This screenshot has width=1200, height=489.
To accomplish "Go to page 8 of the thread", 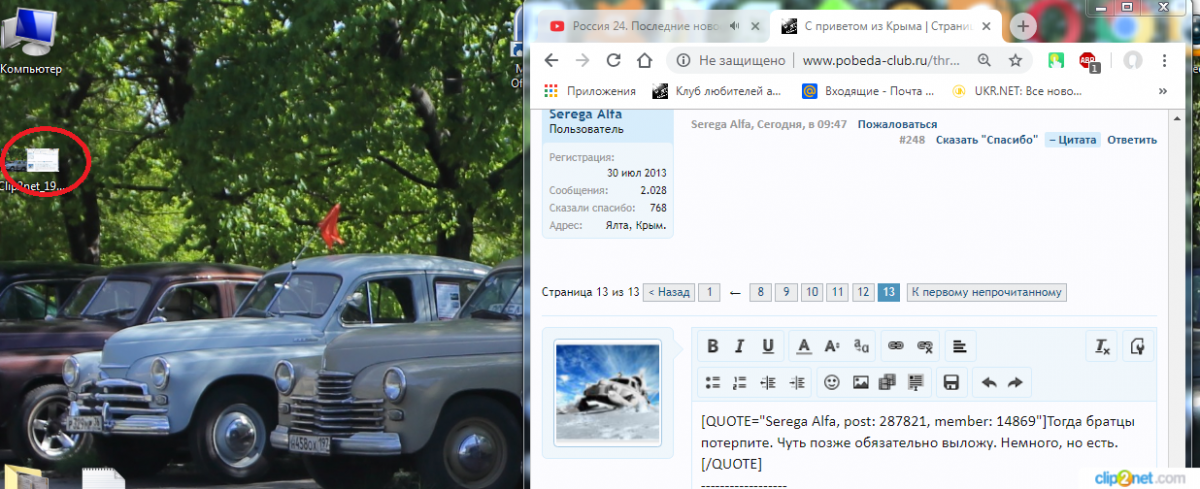I will click(x=761, y=292).
